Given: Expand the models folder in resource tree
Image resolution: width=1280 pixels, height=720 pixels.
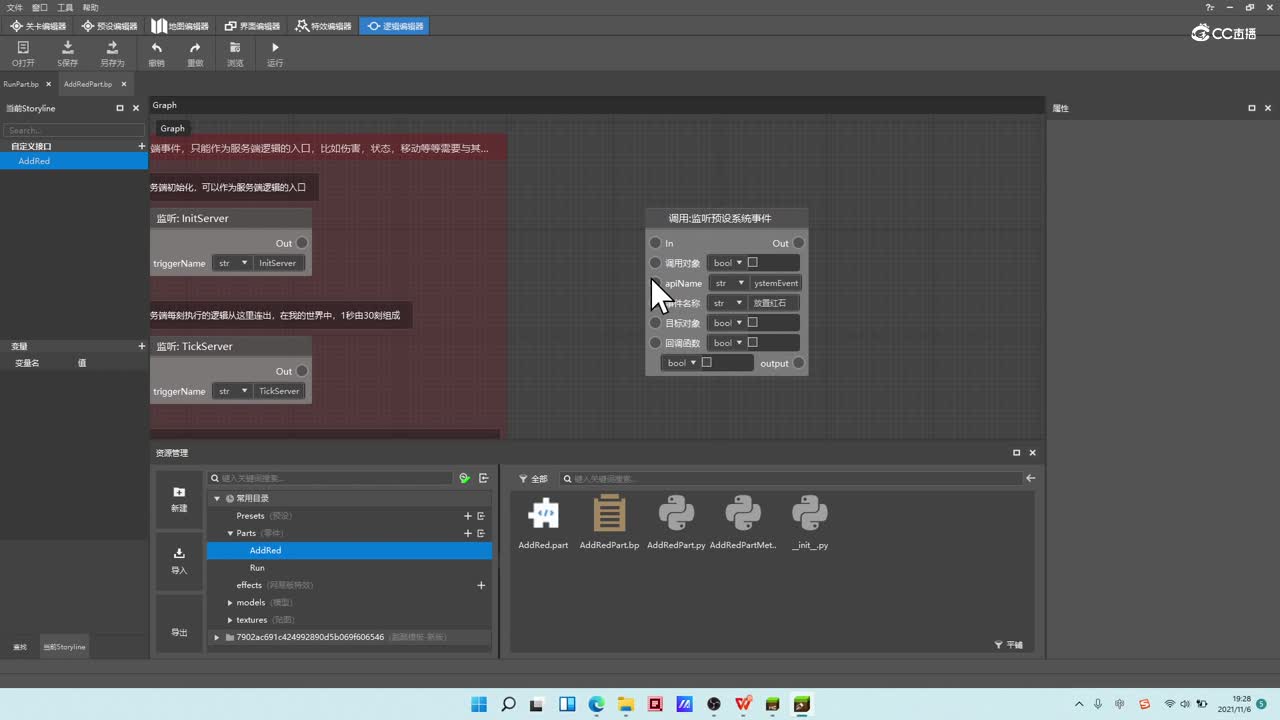Looking at the screenshot, I should pos(230,603).
